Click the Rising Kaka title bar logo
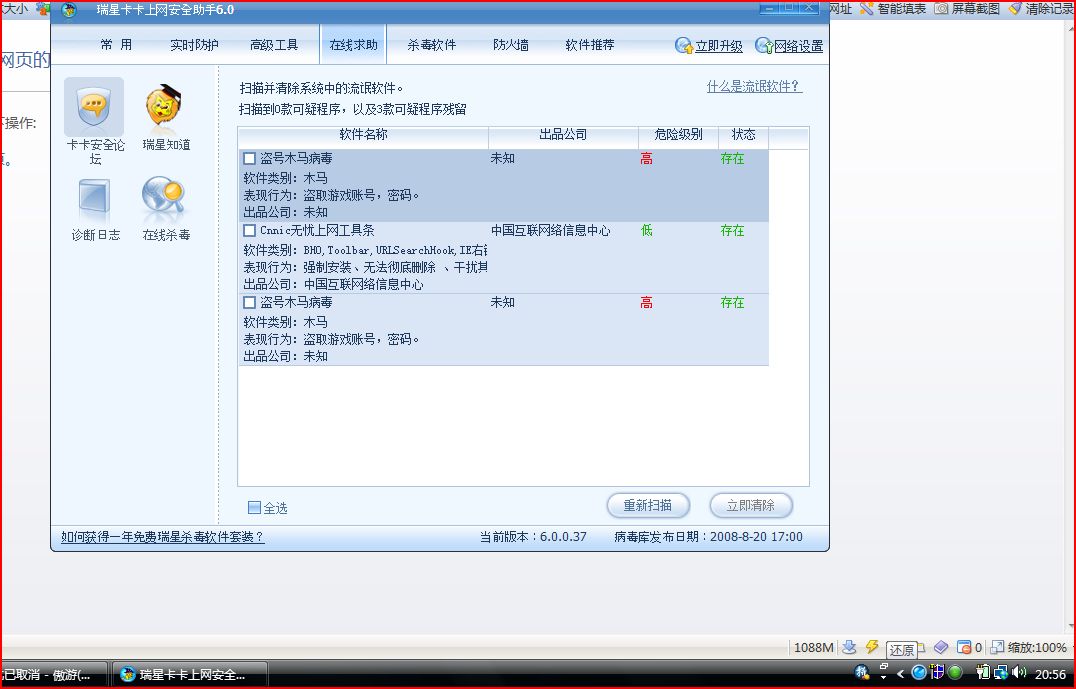 pos(69,10)
